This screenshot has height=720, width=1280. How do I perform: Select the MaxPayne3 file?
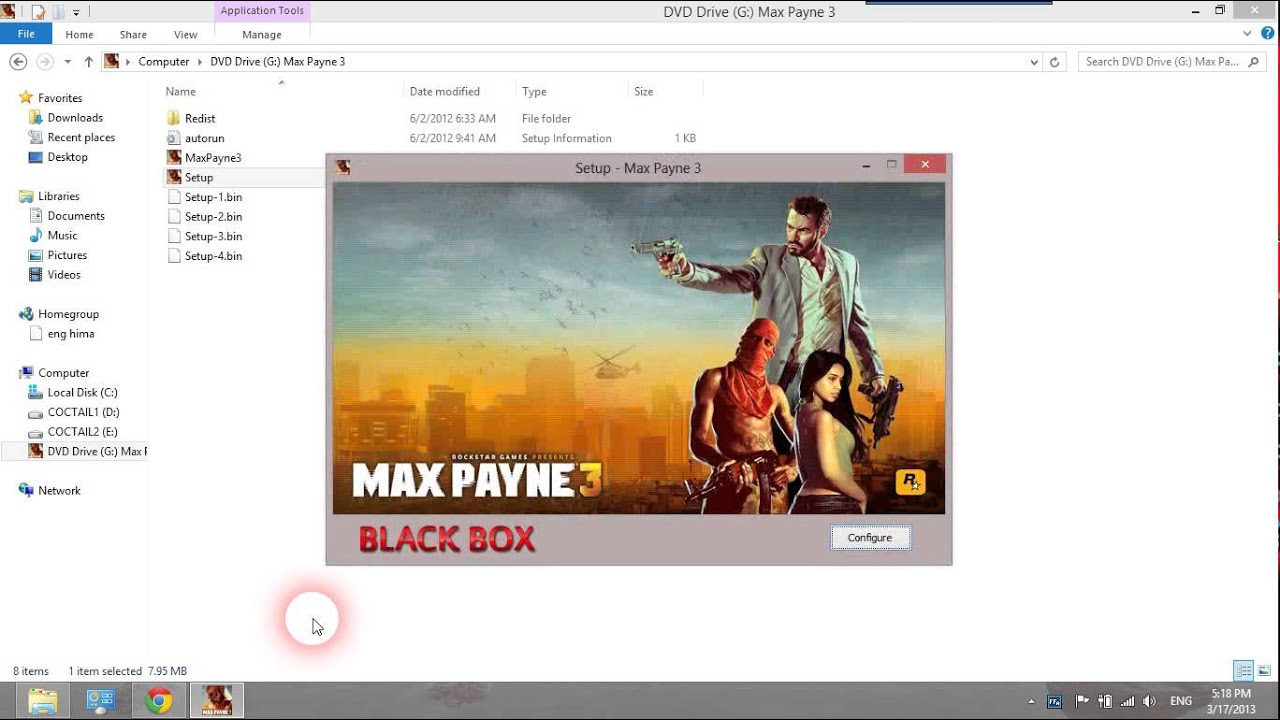coord(213,158)
